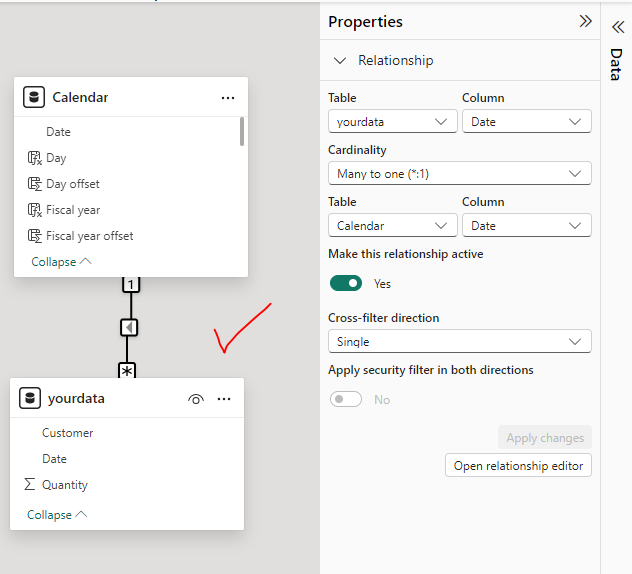Viewport: 632px width, 574px height.
Task: Select the Fiscal year field
Action: pos(73,210)
